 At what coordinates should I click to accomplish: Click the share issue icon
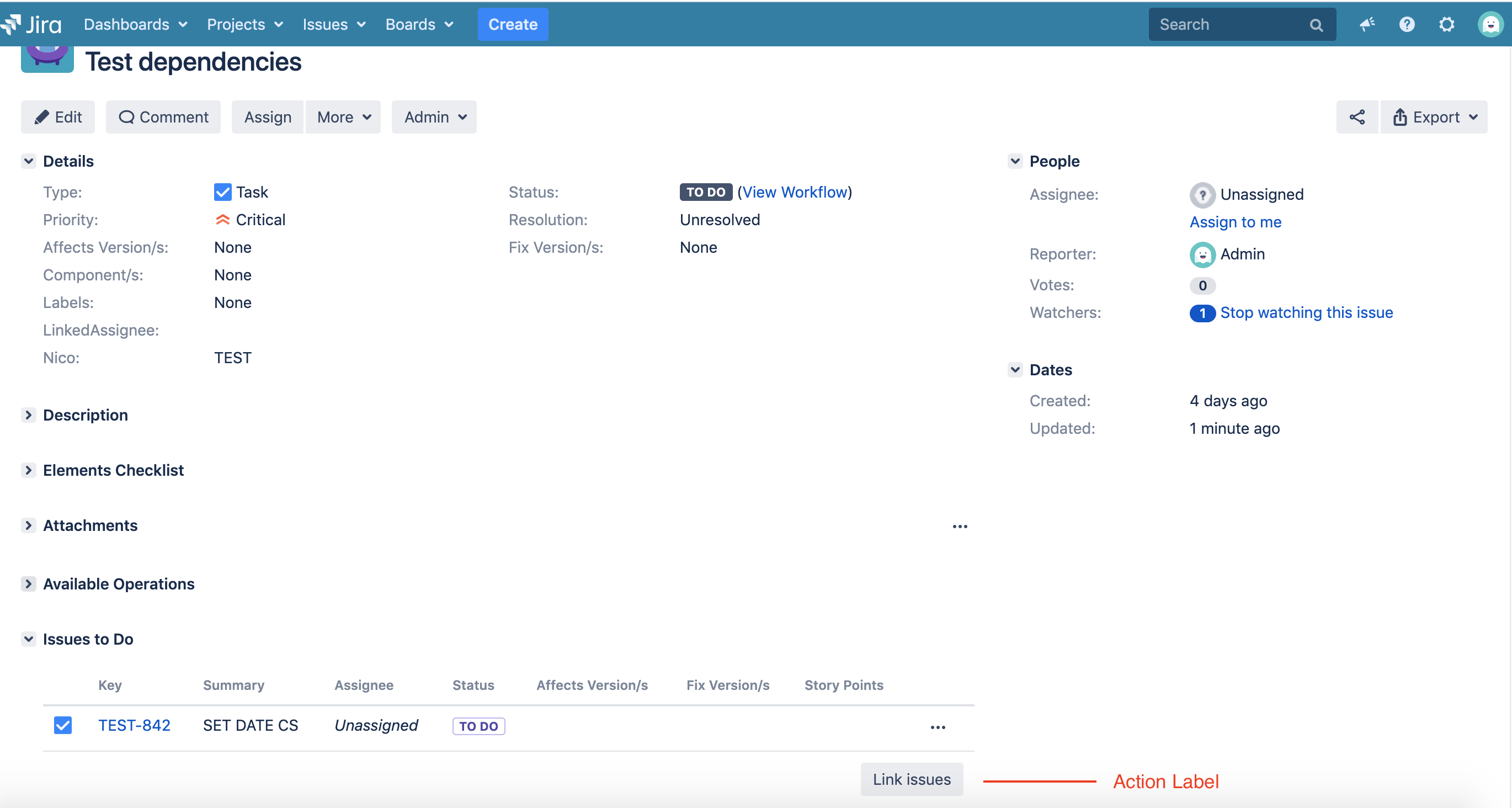point(1356,117)
